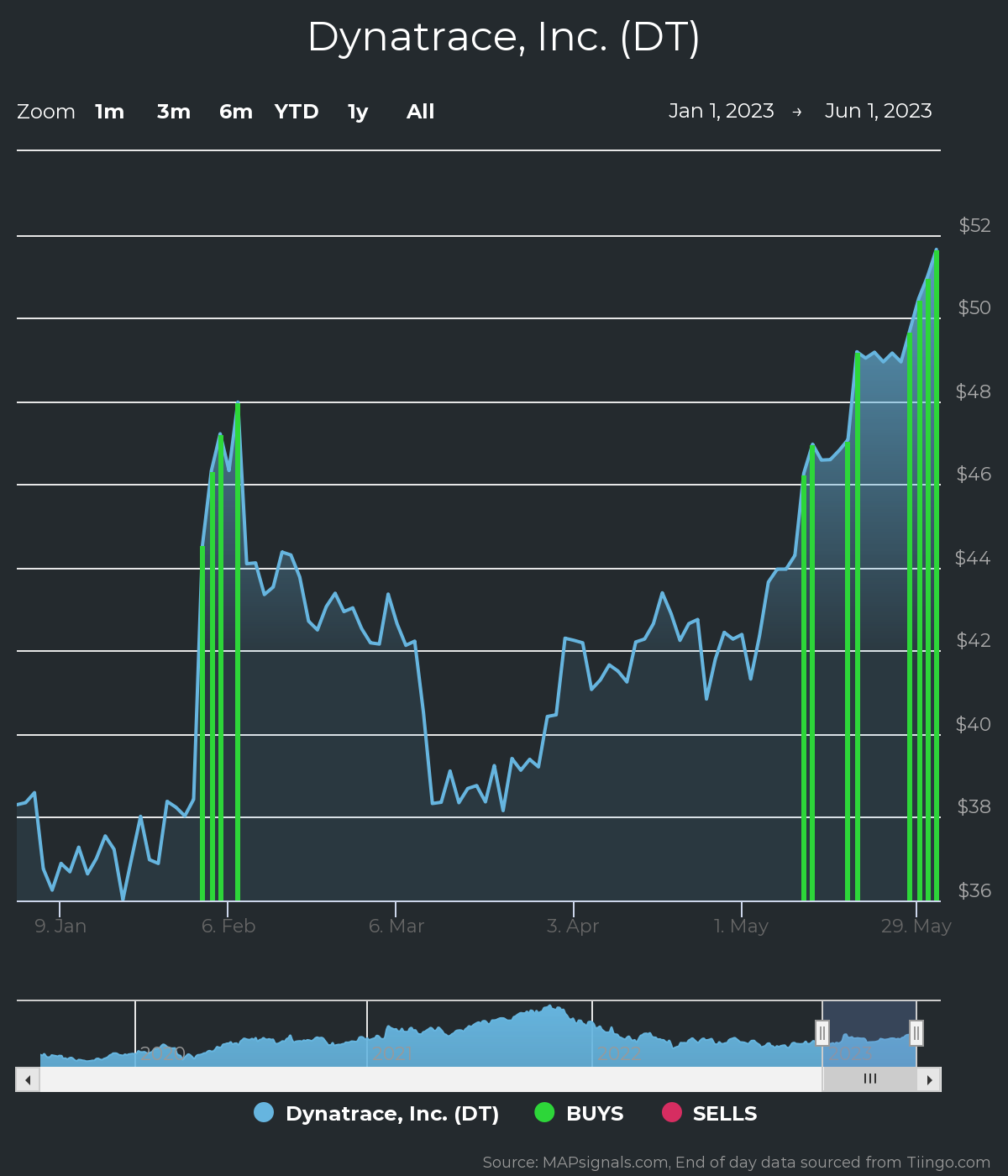The height and width of the screenshot is (1176, 1008).
Task: Click the 2021 navigator year label
Action: coord(392,1053)
